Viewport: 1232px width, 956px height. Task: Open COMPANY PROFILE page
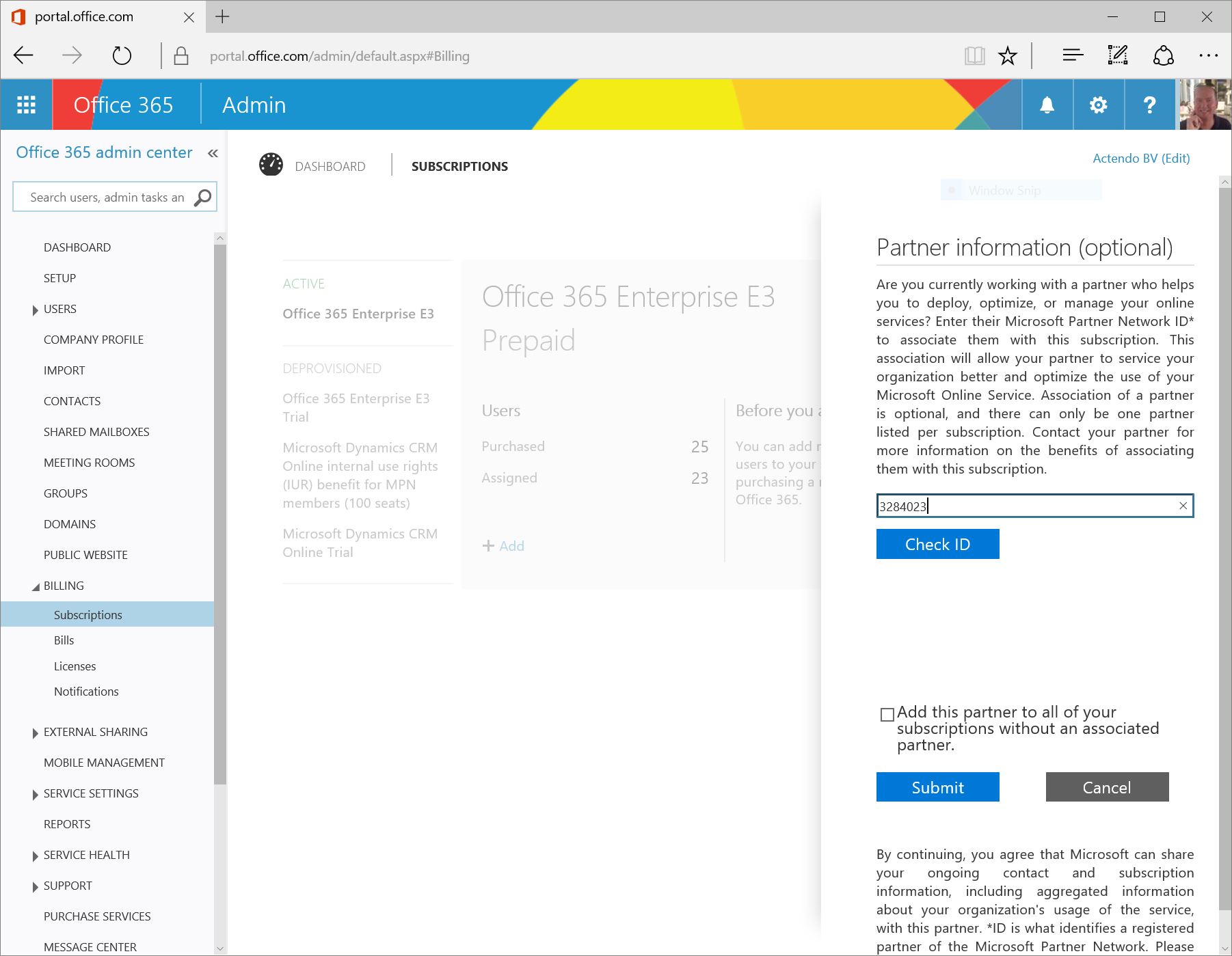pos(94,340)
